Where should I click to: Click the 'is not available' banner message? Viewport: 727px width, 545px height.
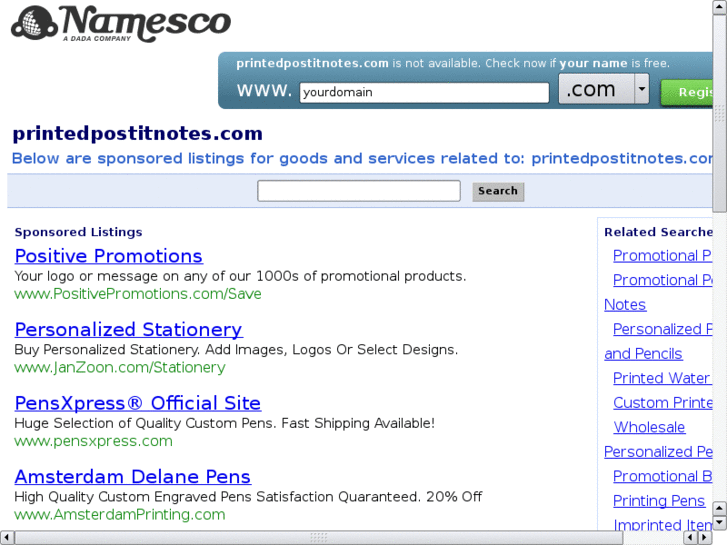tap(453, 63)
